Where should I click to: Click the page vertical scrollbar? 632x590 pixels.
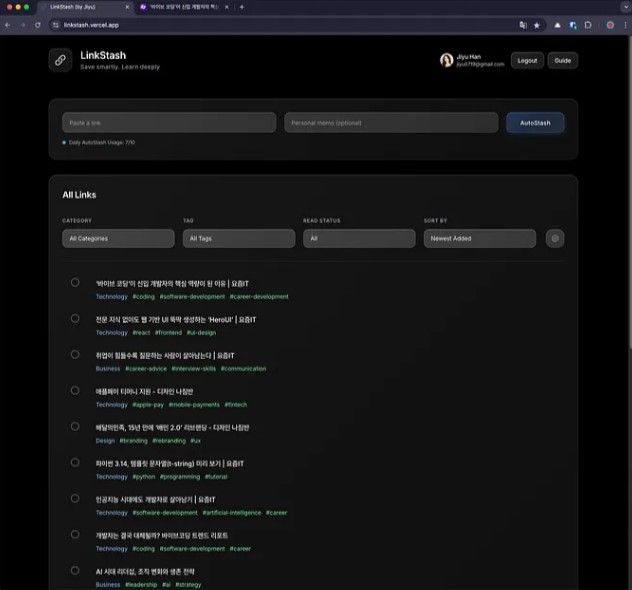[x=629, y=193]
